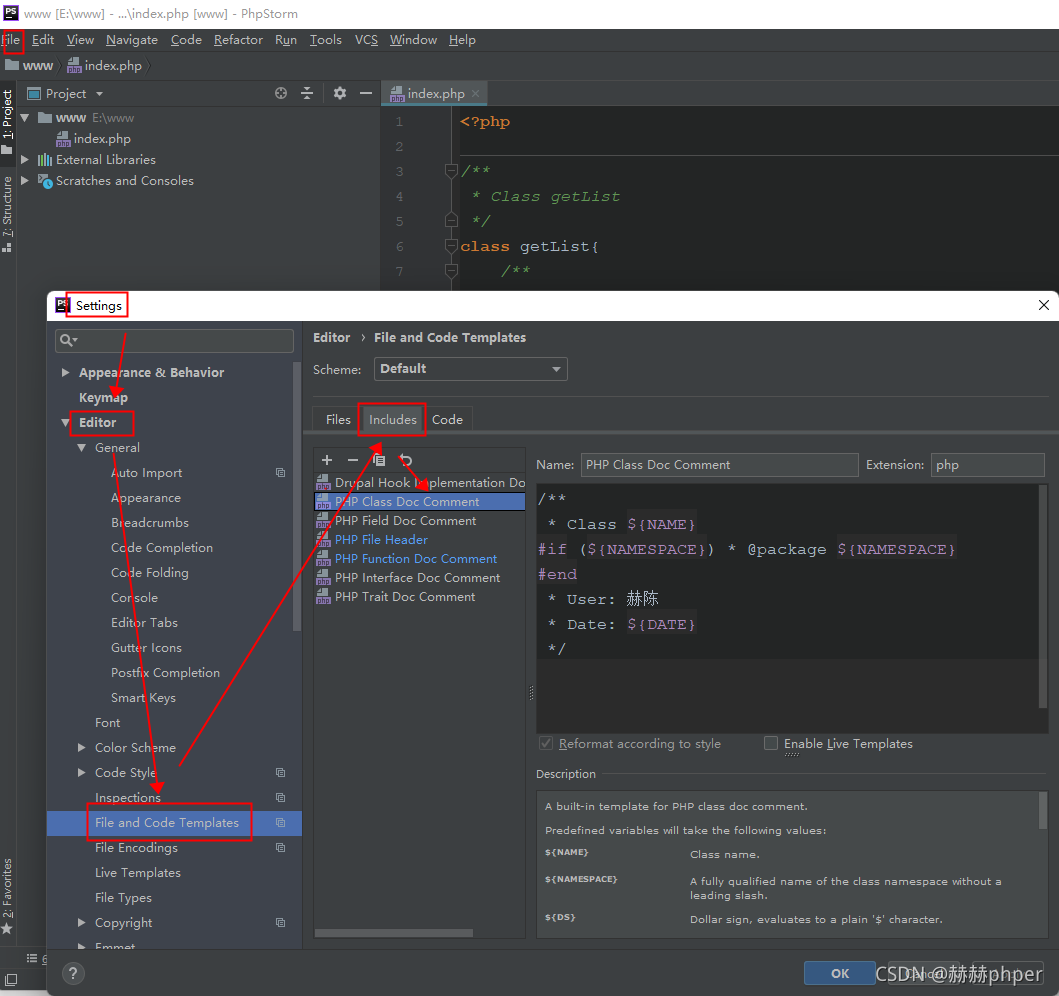The height and width of the screenshot is (996, 1059).
Task: Expand the Color Scheme section
Action: click(82, 747)
